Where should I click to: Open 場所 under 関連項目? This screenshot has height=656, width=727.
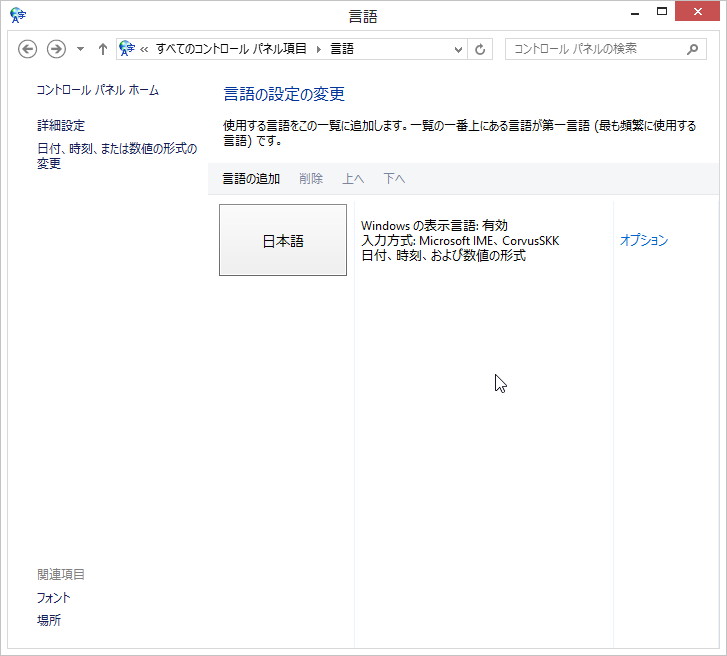[49, 620]
